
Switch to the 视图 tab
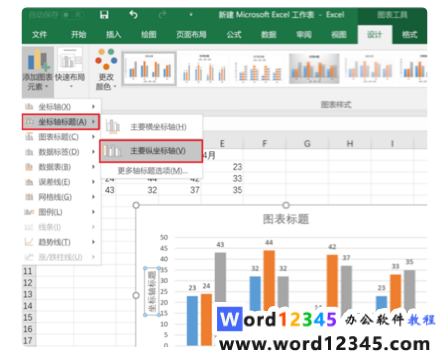(339, 34)
